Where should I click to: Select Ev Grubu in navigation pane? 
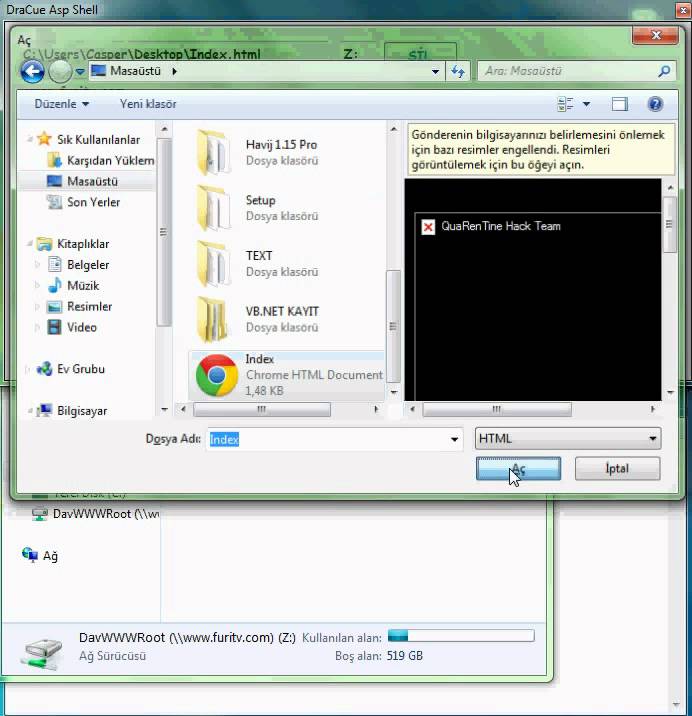tap(80, 369)
